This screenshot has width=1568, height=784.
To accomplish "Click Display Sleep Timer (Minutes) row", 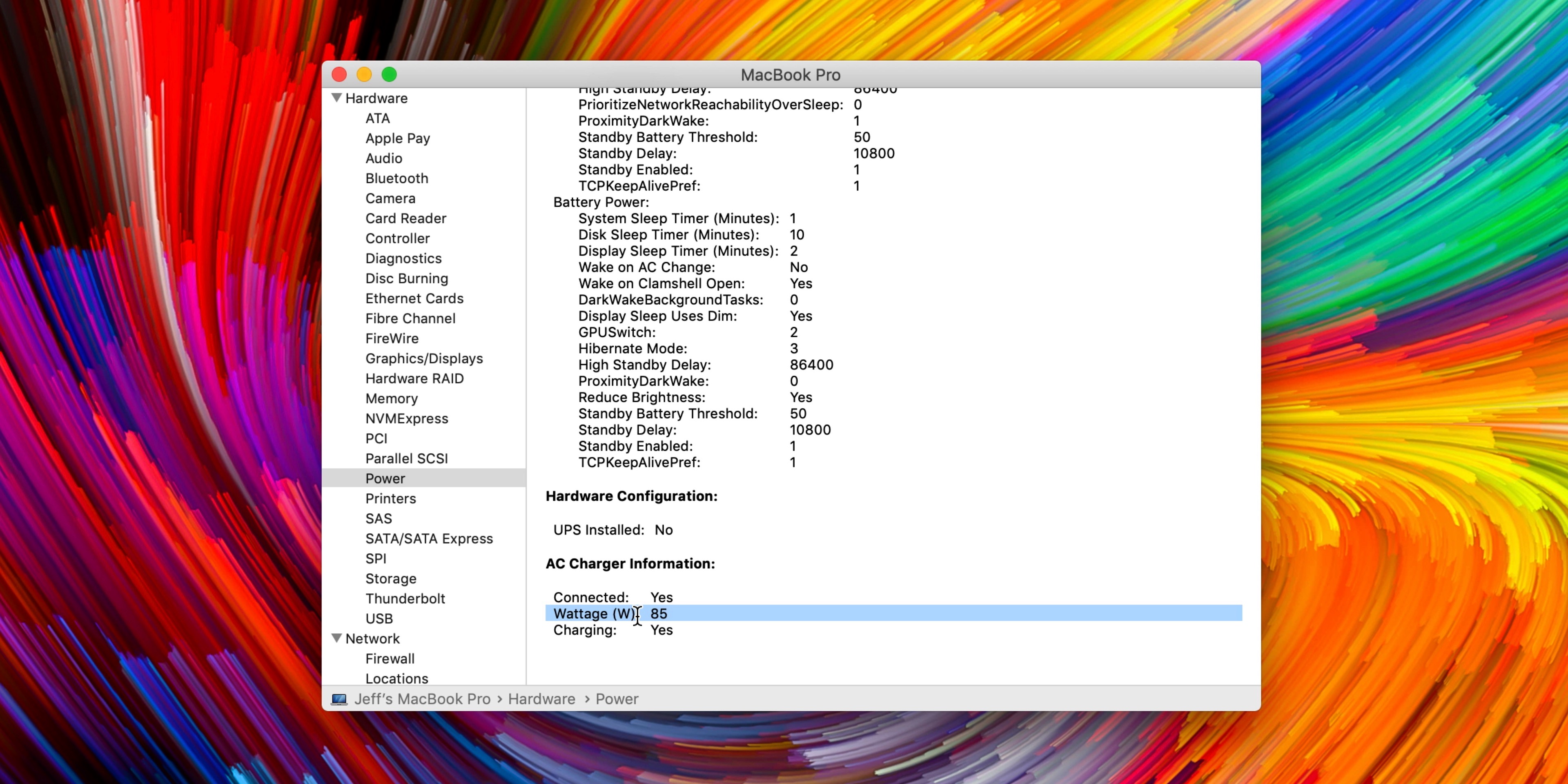I will [x=688, y=251].
